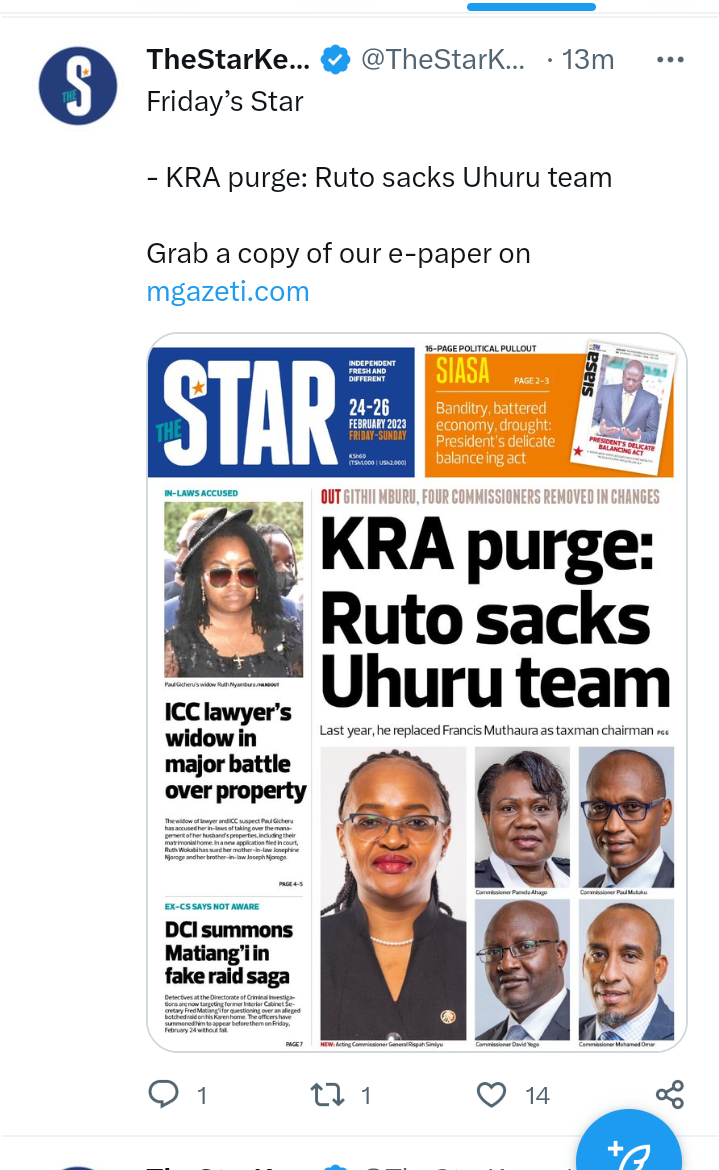The image size is (719, 1170).
Task: Open the three-dot tweet options menu
Action: pos(670,60)
